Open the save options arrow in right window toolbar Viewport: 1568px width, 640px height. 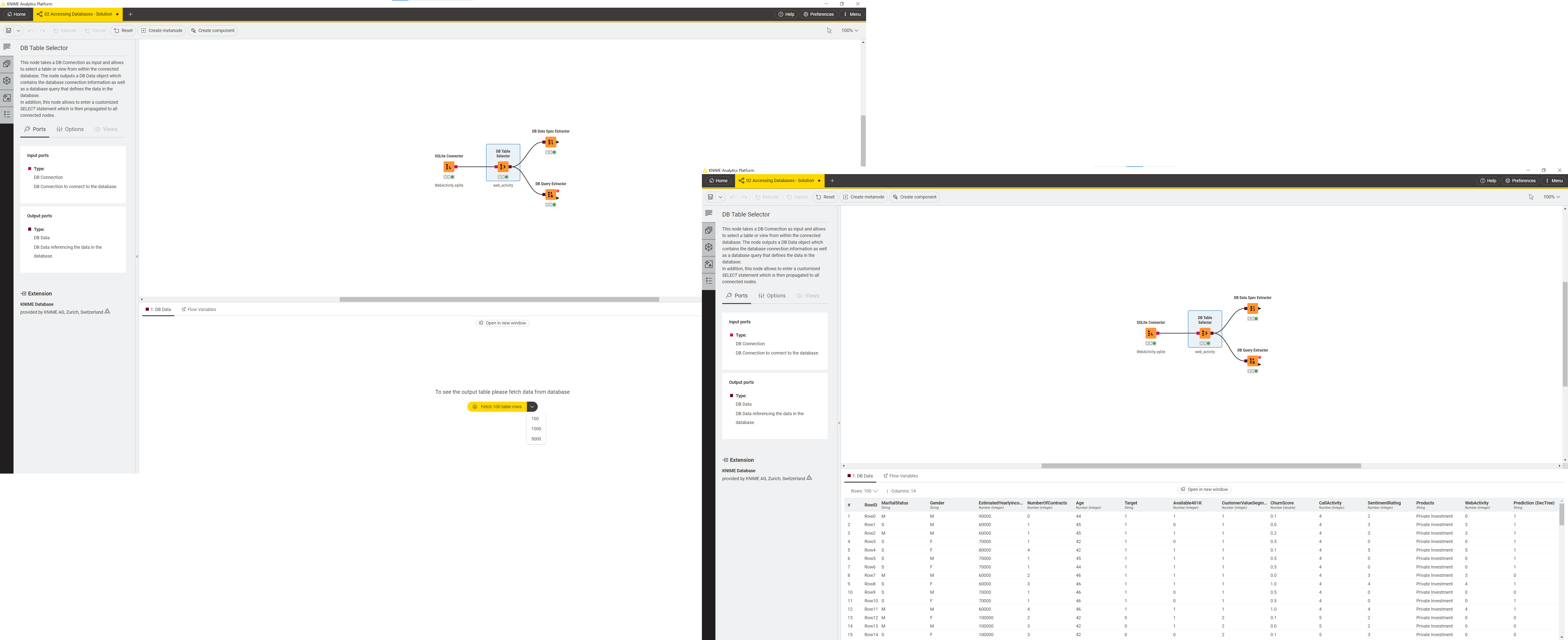[720, 197]
